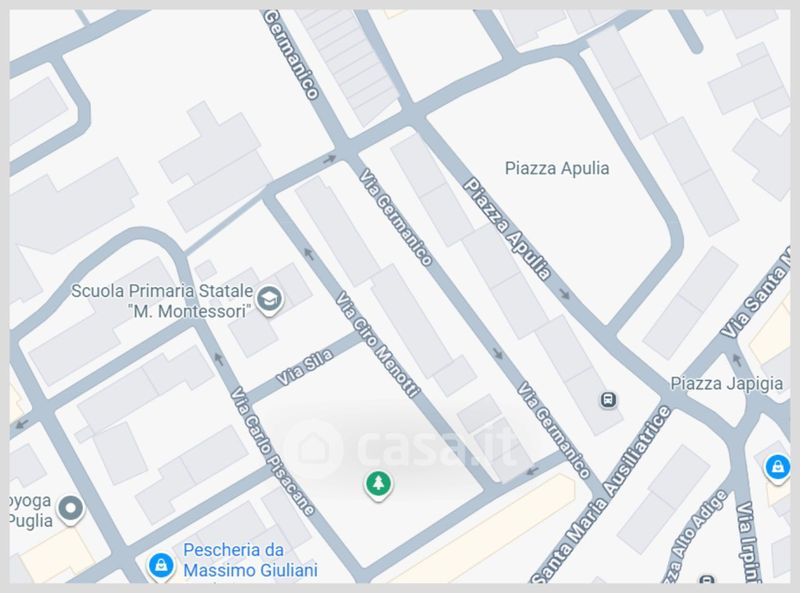Click the one-way arrow on Via Ciro Menotti
Image resolution: width=800 pixels, height=593 pixels.
pyautogui.click(x=308, y=254)
